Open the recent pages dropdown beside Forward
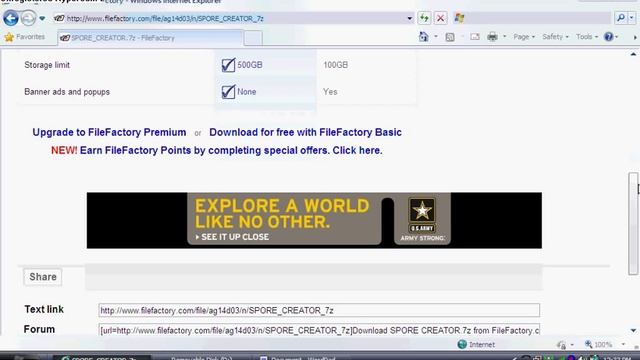The image size is (640, 360). click(42, 18)
